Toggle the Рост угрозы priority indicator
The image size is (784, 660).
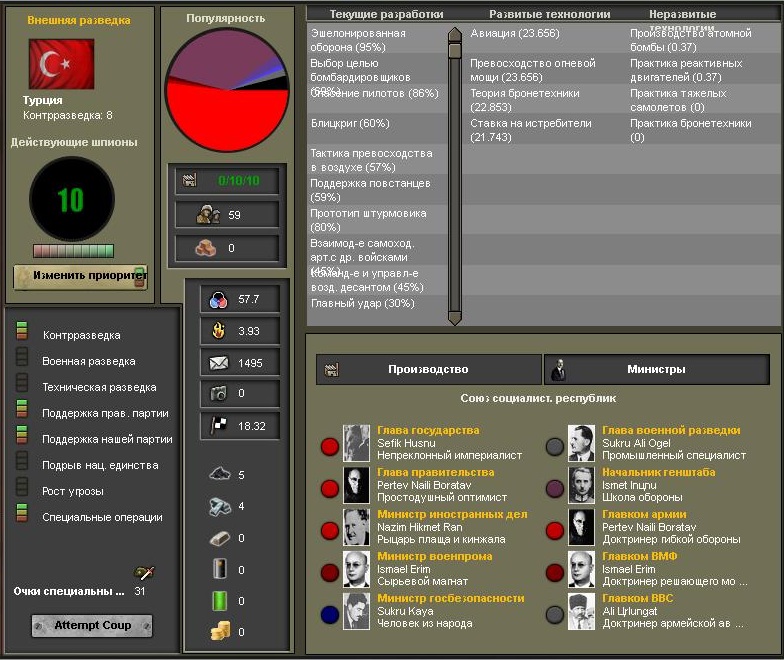pos(22,486)
